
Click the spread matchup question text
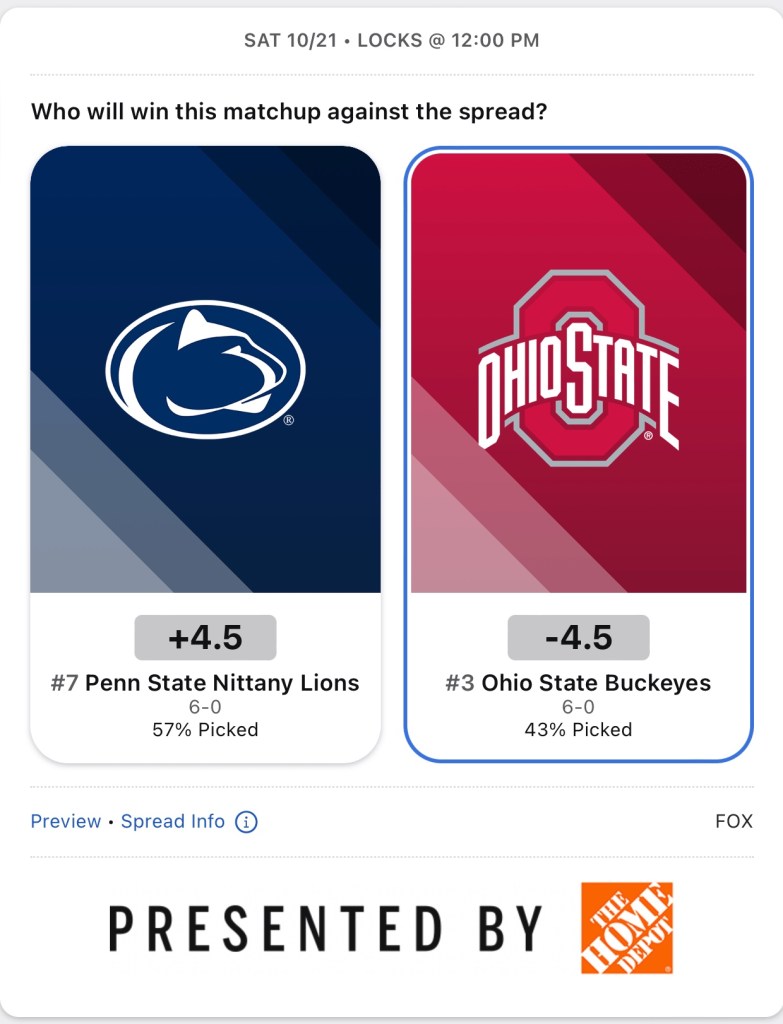(289, 111)
